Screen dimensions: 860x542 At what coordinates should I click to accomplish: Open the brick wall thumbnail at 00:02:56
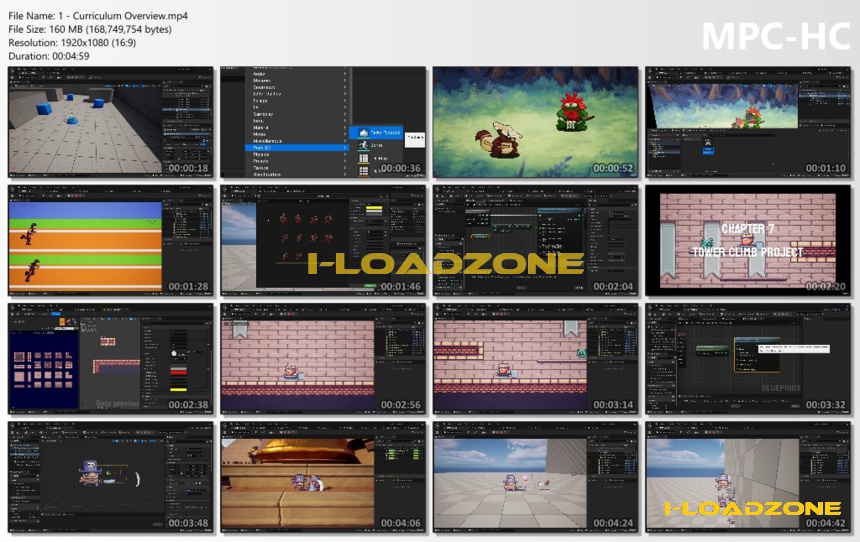point(323,359)
